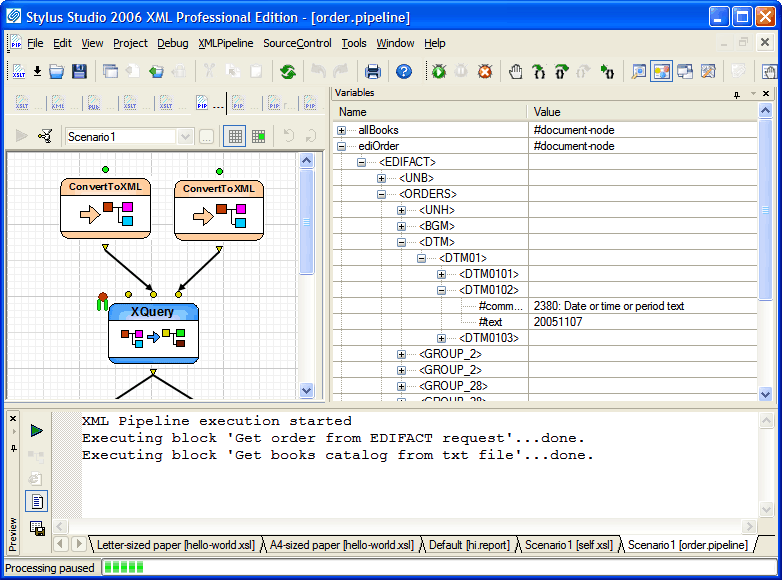Collapse the DTM0102 node
This screenshot has height=580, width=782.
pyautogui.click(x=441, y=290)
